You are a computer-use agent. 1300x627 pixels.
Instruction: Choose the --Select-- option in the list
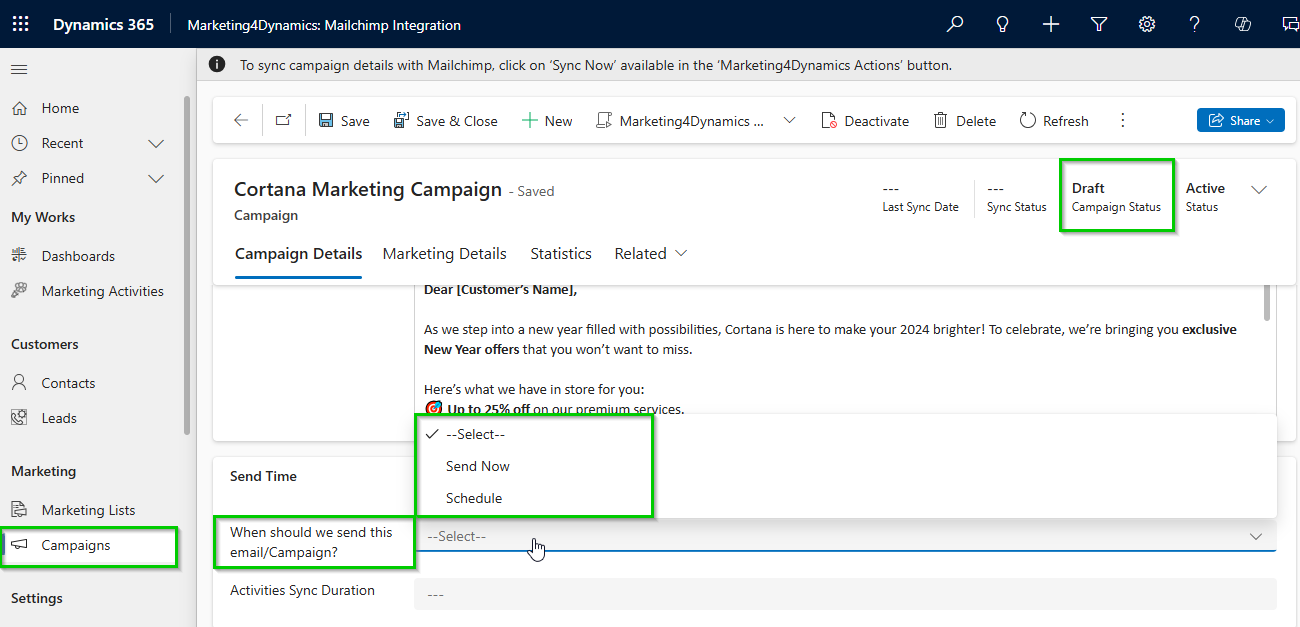(478, 434)
